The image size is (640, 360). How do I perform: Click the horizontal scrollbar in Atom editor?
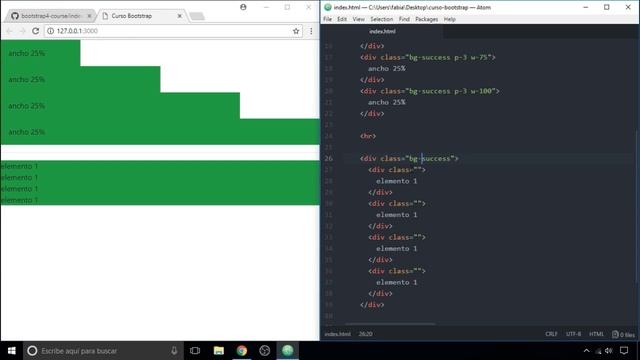pyautogui.click(x=390, y=324)
